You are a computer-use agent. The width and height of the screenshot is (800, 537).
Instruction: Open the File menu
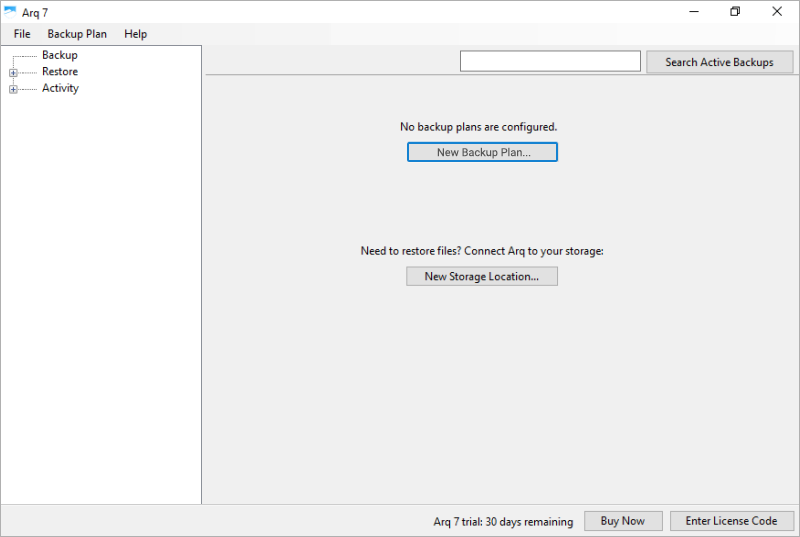click(x=22, y=34)
